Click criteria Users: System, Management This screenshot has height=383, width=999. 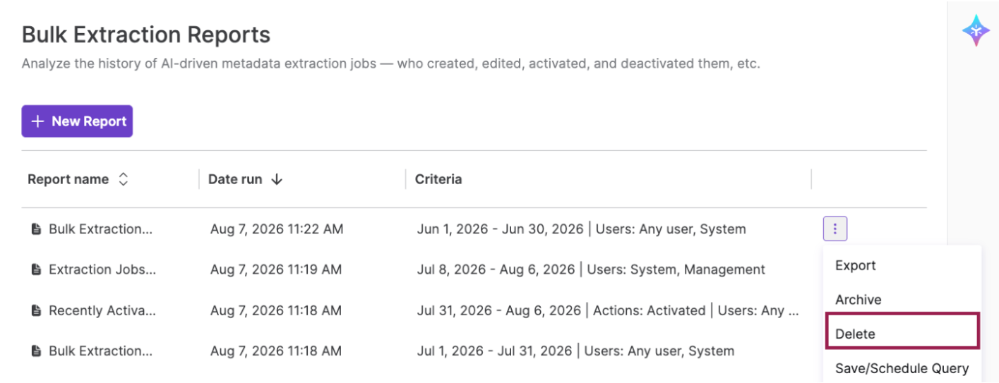[676, 270]
